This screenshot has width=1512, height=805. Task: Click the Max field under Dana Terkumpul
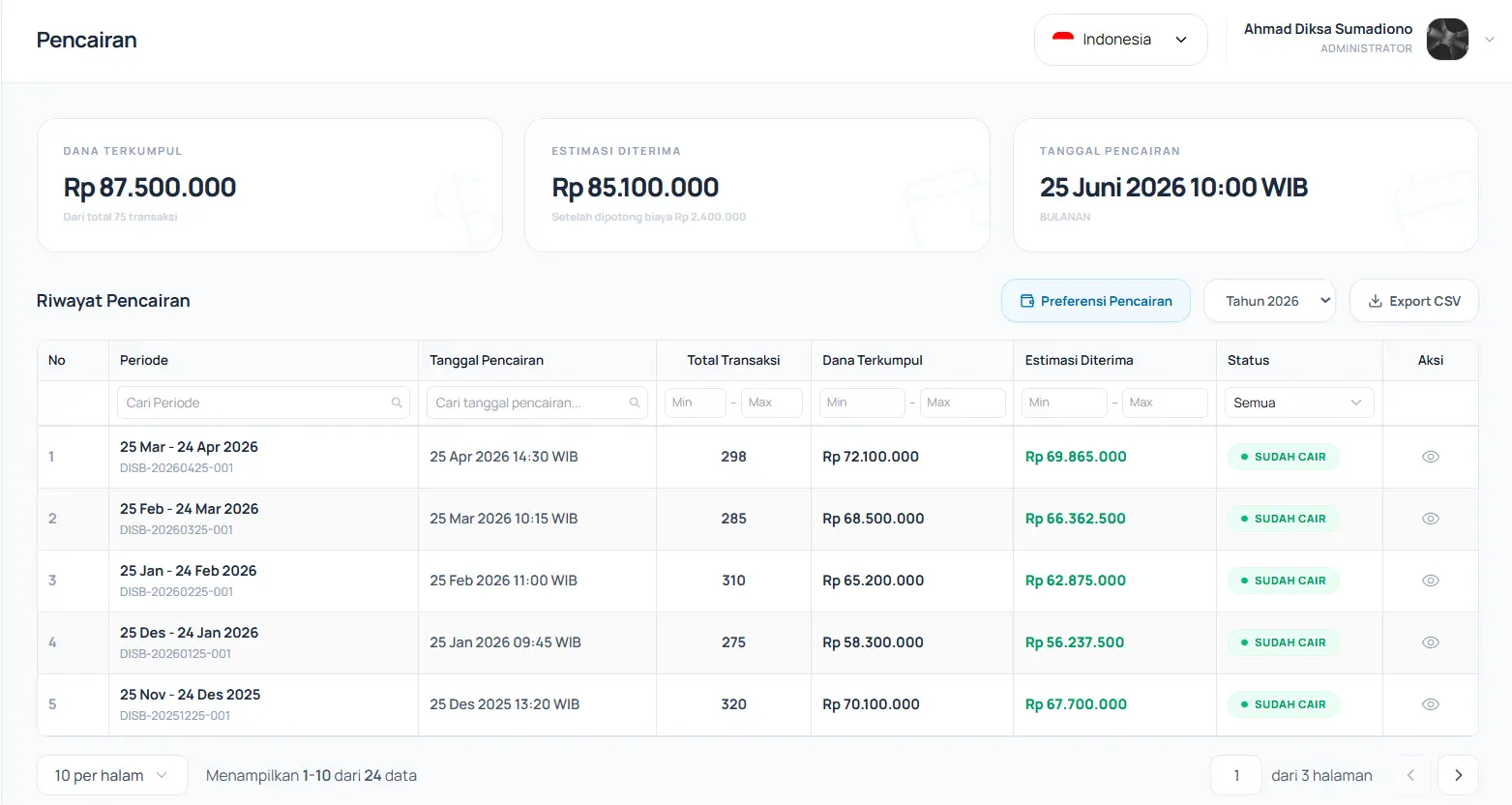(x=963, y=402)
